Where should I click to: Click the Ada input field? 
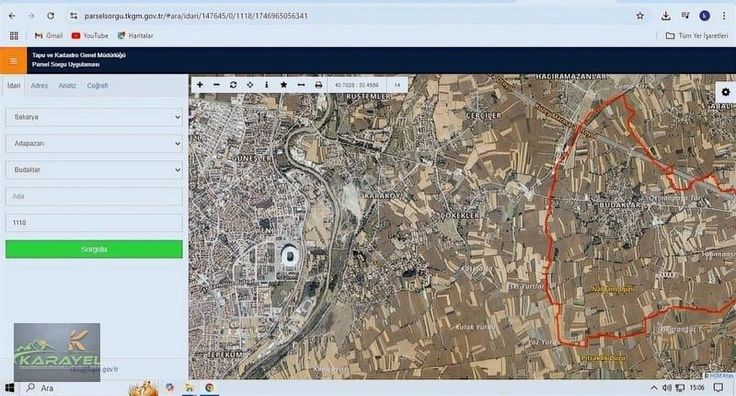point(94,196)
